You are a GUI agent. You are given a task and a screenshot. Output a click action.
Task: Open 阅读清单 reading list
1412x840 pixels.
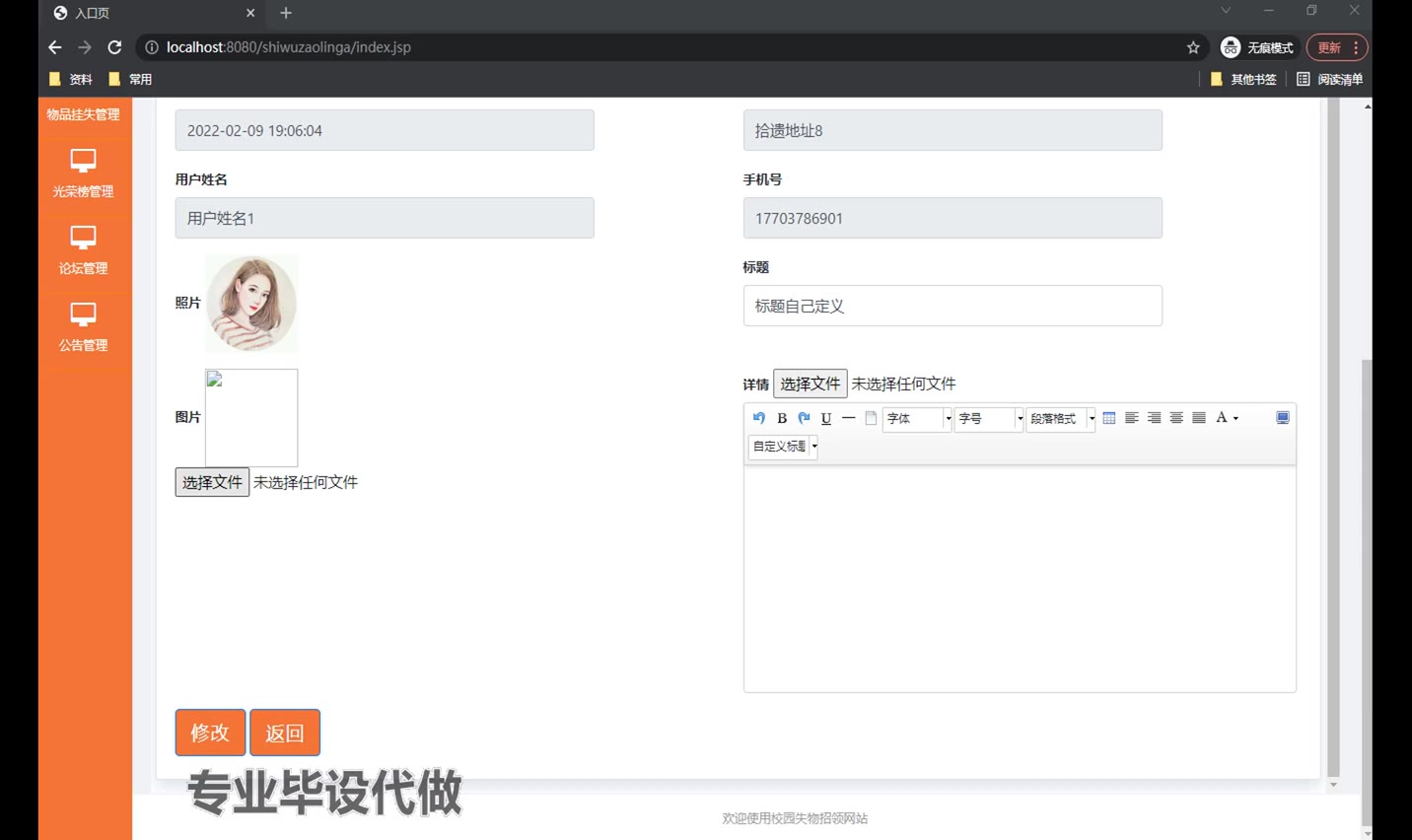tap(1329, 79)
